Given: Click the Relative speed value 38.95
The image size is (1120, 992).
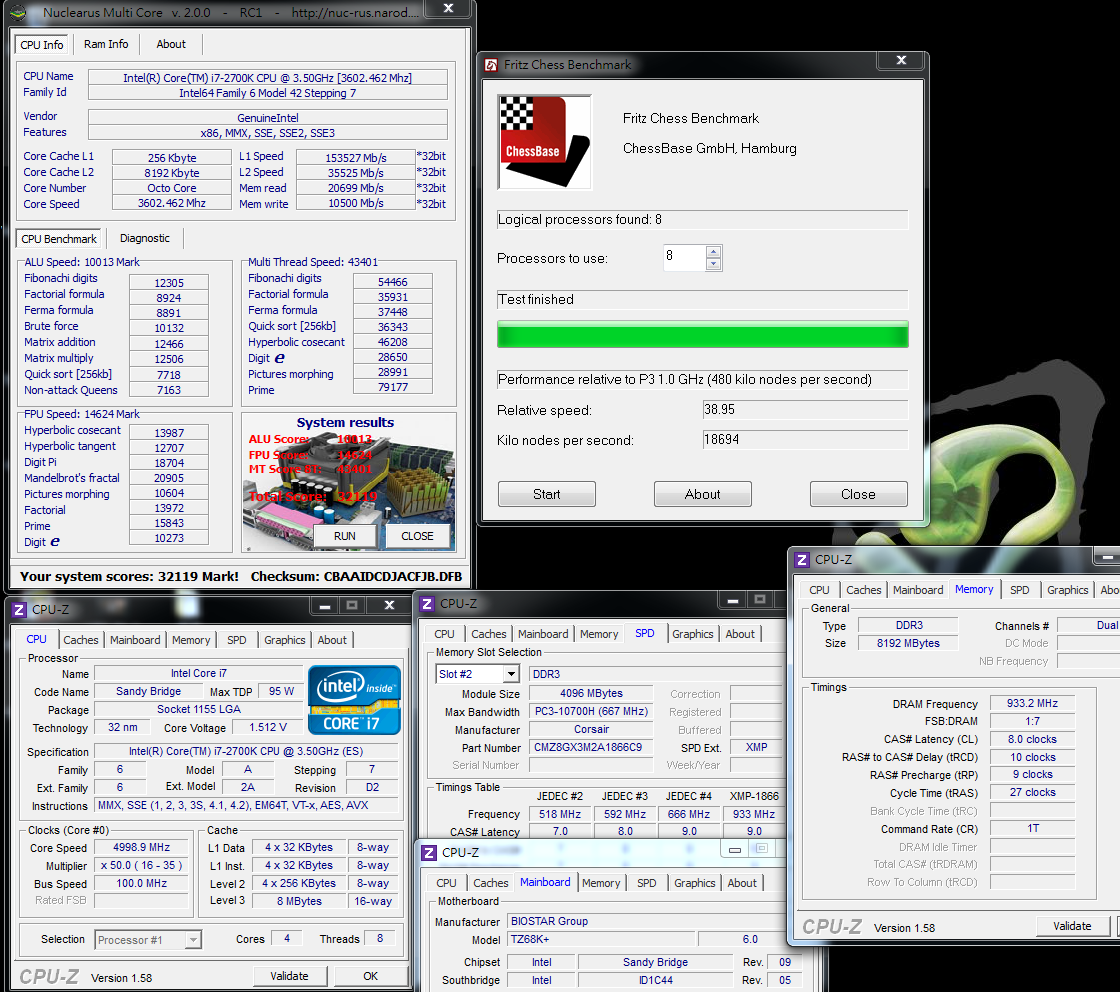Looking at the screenshot, I should [805, 410].
